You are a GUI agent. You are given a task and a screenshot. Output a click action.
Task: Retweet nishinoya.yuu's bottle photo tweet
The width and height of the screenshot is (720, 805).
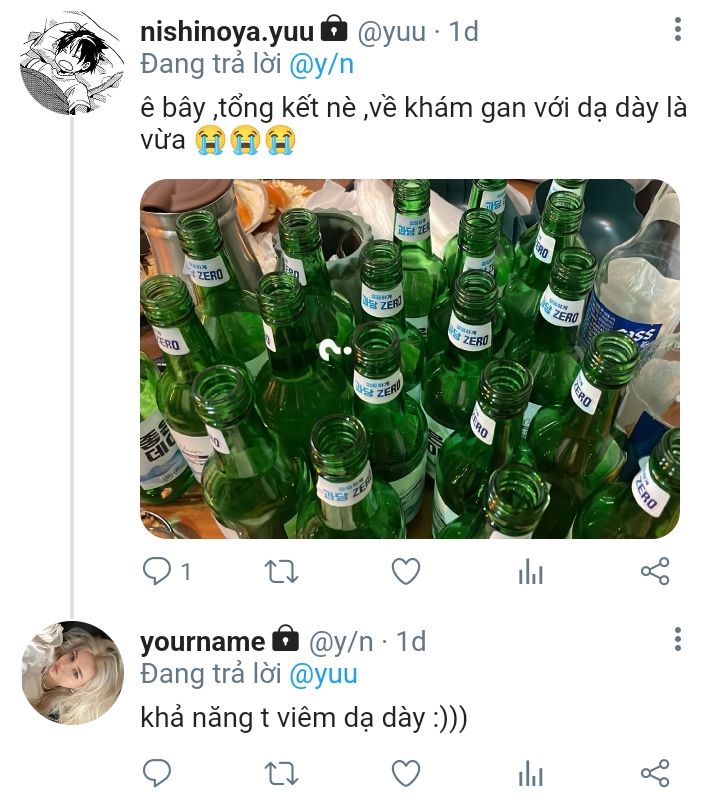click(281, 571)
